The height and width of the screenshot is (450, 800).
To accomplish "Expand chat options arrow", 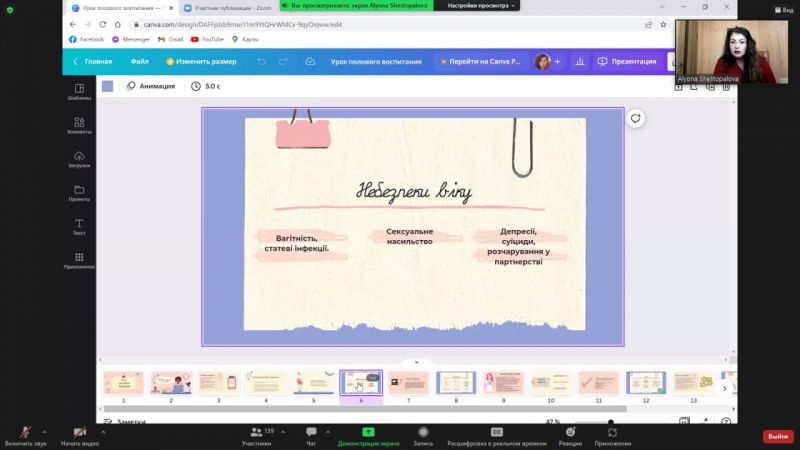I will point(328,432).
